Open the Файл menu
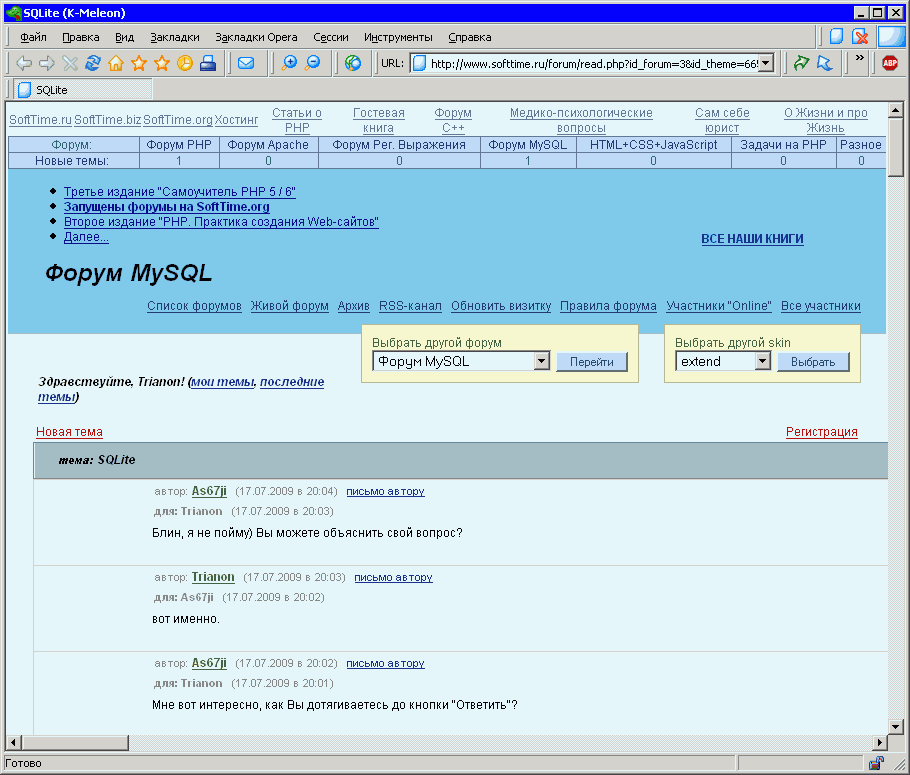 33,37
